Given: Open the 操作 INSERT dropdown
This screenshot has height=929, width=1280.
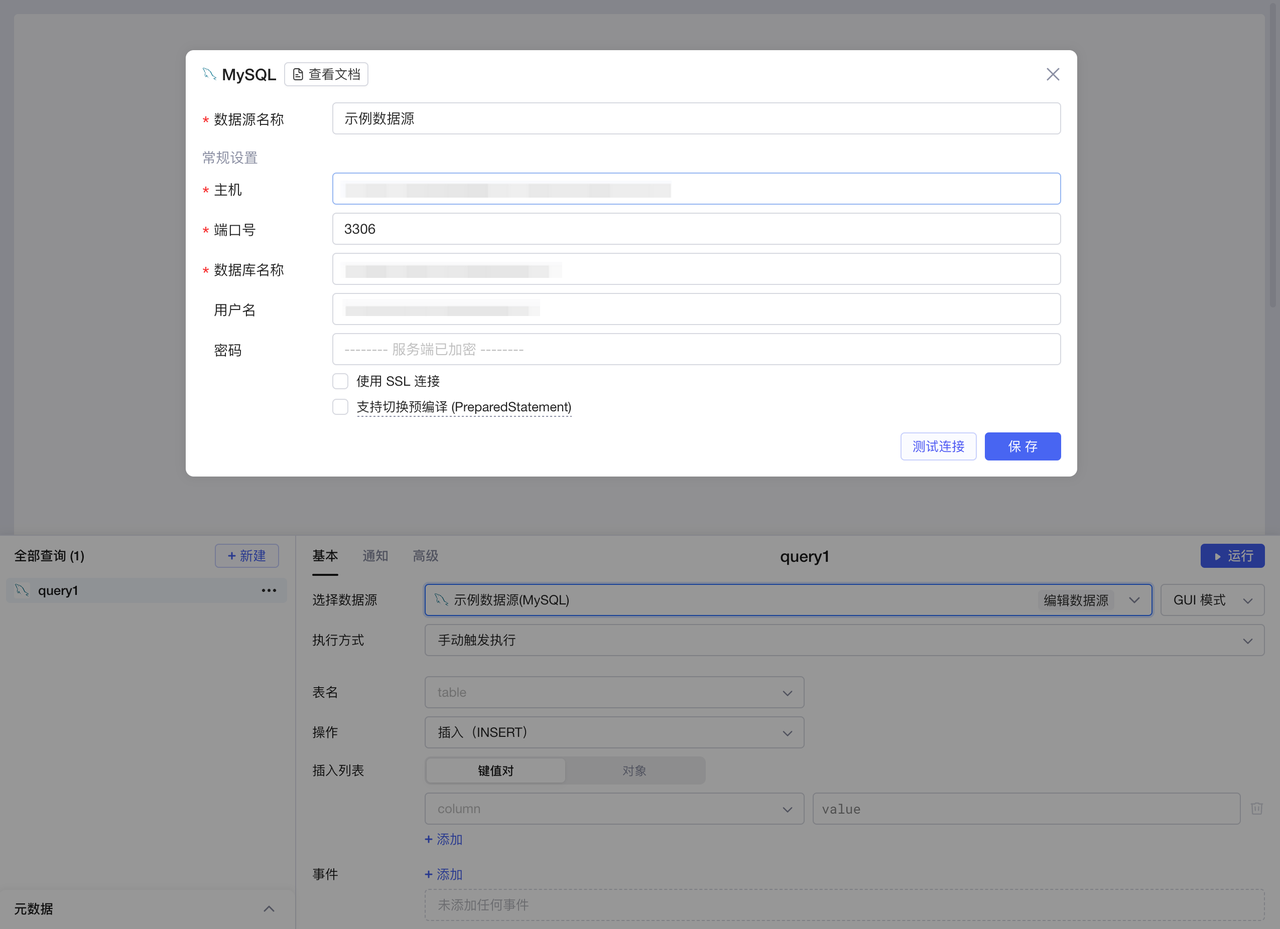Looking at the screenshot, I should click(x=614, y=732).
